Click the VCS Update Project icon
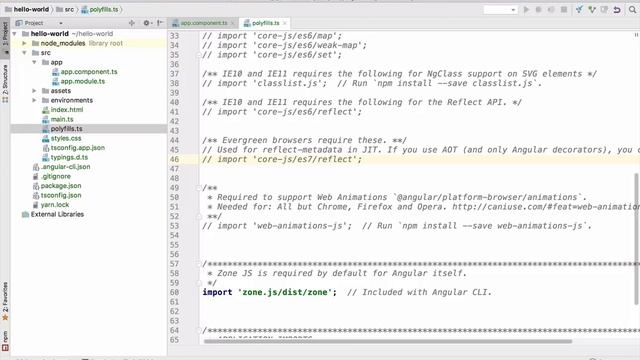640x360 pixels. click(x=579, y=9)
